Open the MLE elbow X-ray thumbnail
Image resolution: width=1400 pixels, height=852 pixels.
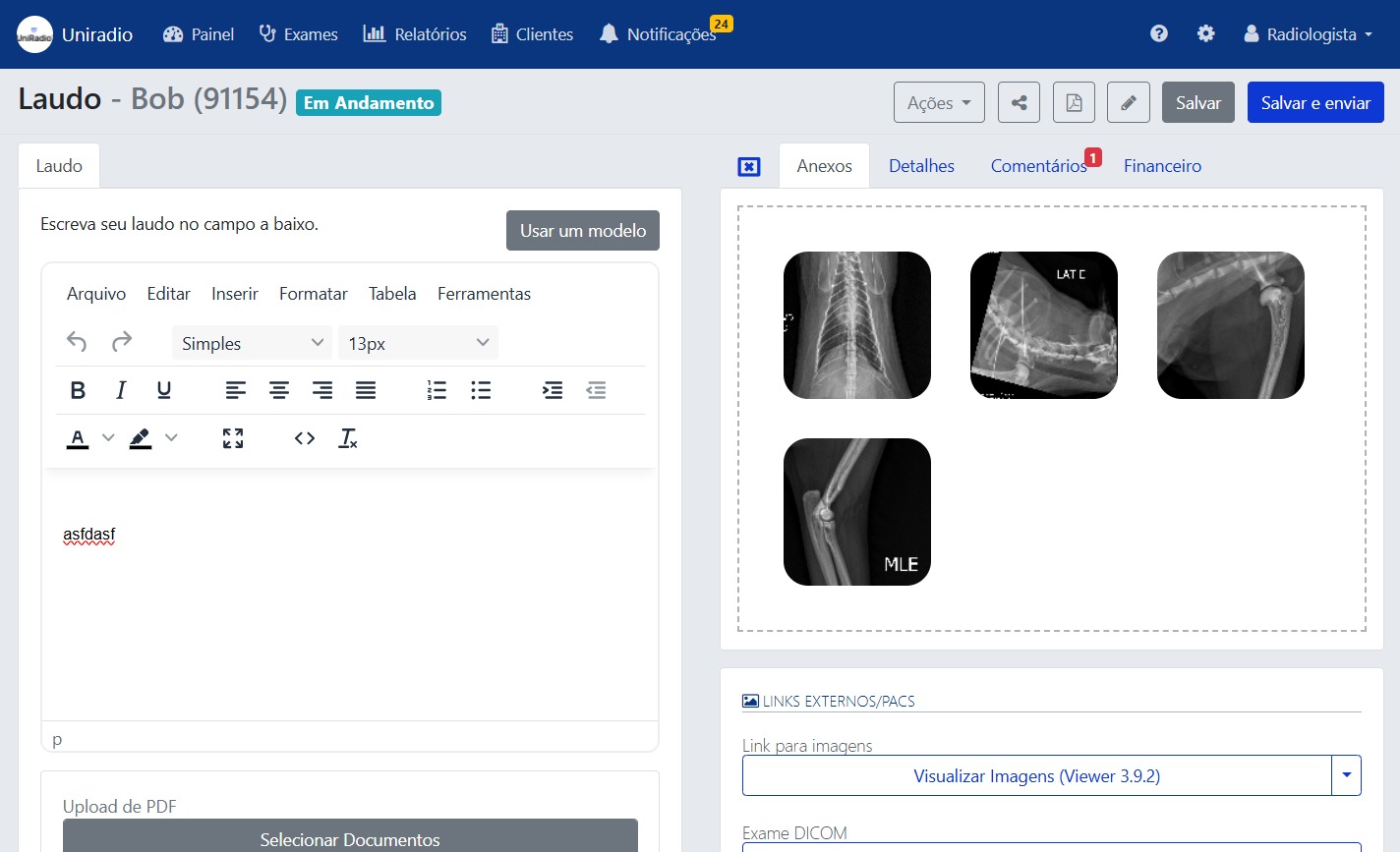point(855,511)
